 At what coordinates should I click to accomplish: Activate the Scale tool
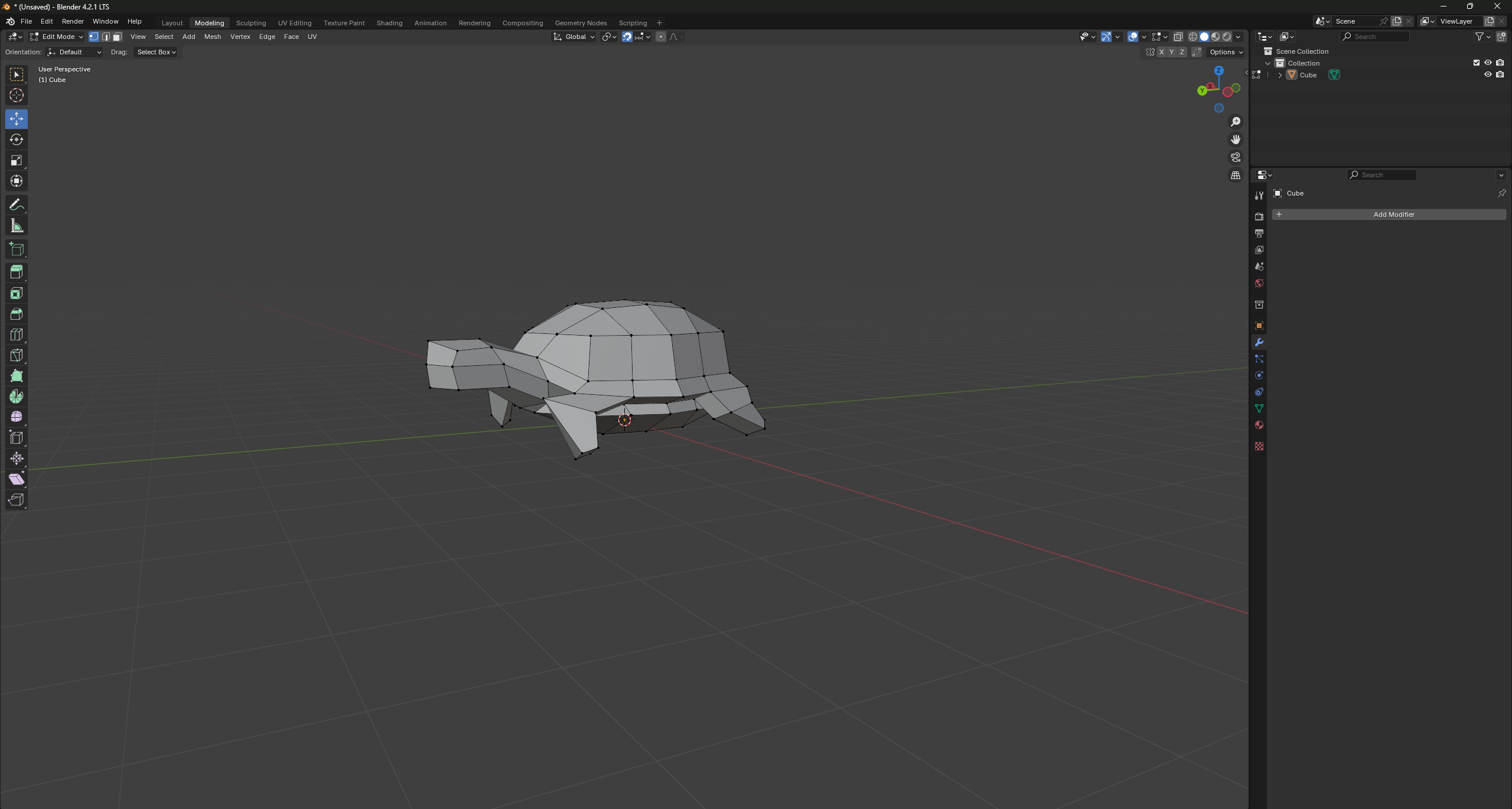tap(17, 160)
